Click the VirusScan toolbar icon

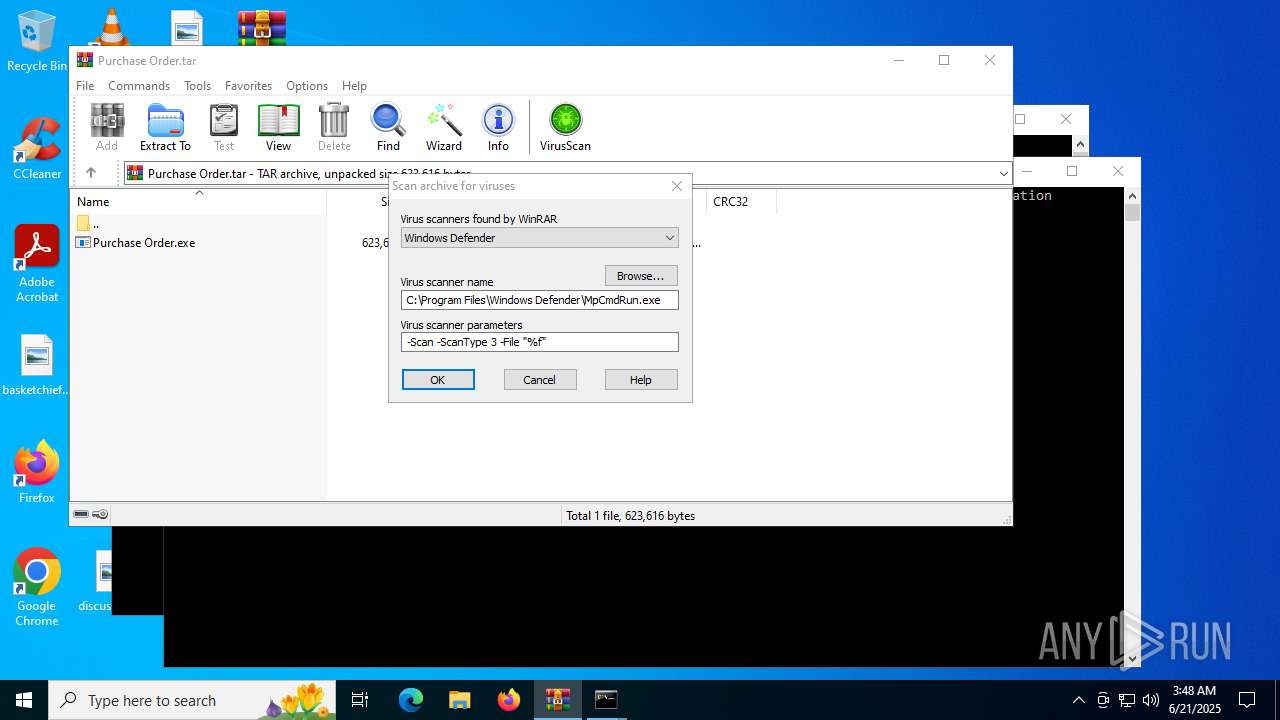[x=565, y=127]
